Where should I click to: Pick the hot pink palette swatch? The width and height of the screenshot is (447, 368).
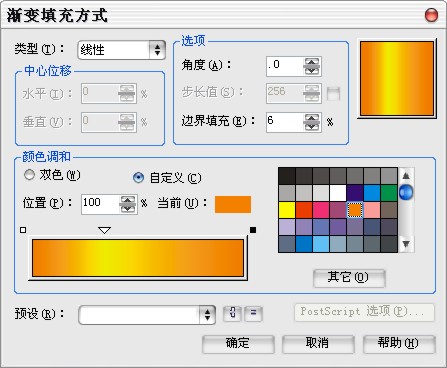(321, 210)
